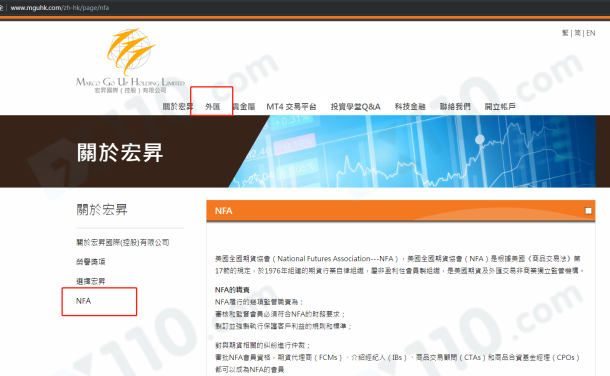Open the second sidebar link ending in 獎項
The image size is (610, 376).
(x=90, y=262)
